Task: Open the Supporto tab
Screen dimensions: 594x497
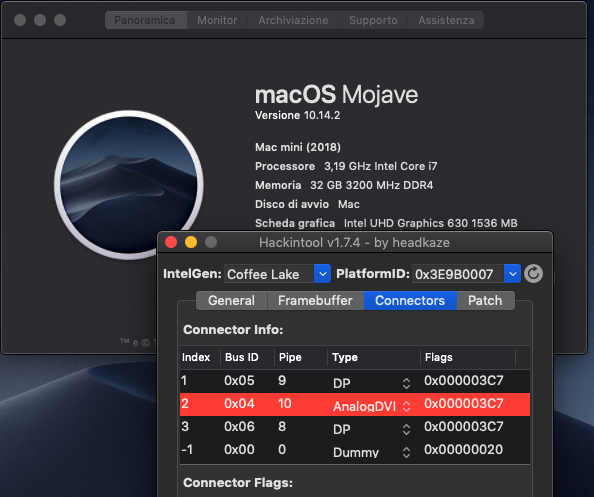Action: (373, 20)
